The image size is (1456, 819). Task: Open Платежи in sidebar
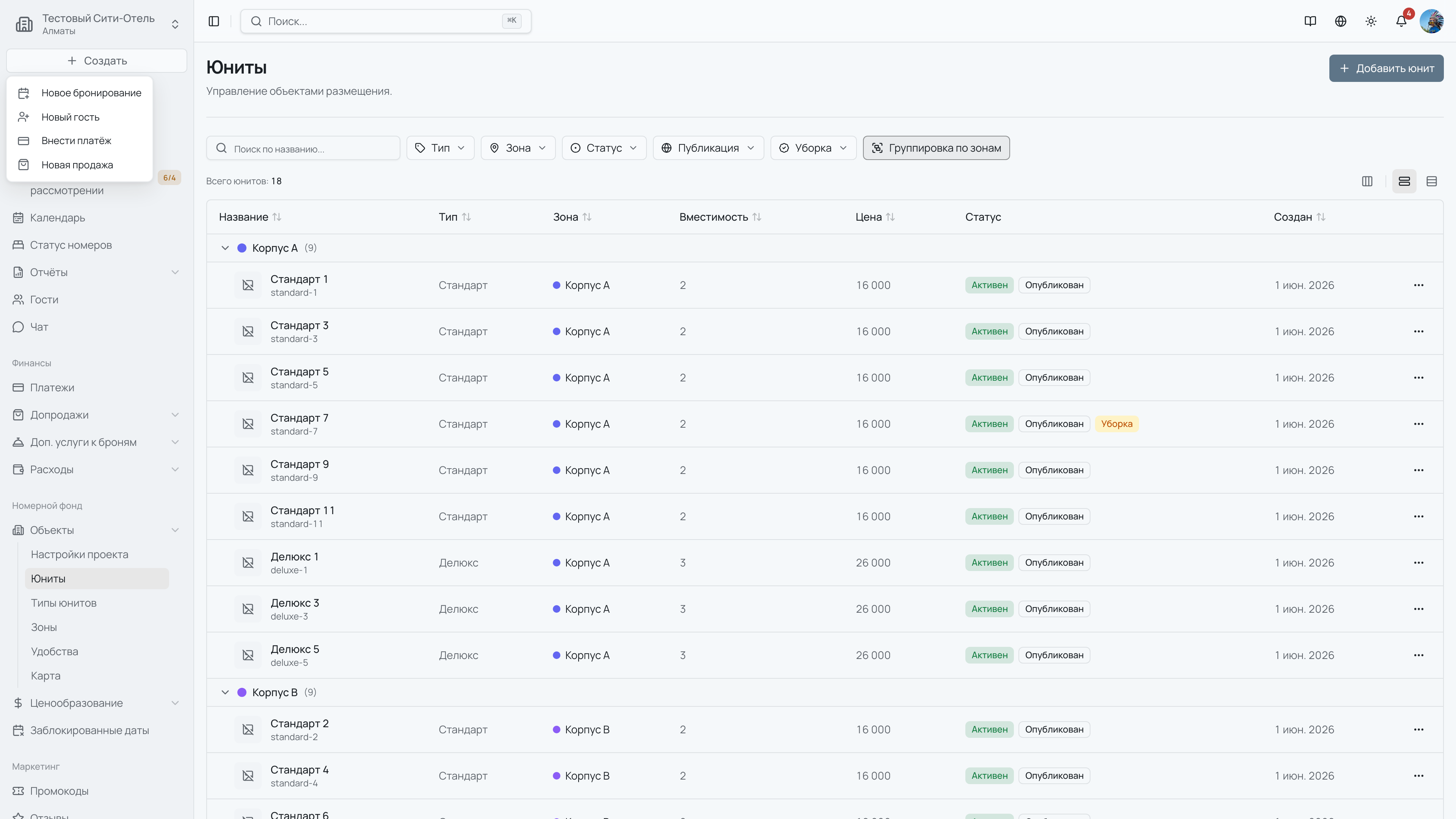point(97,388)
